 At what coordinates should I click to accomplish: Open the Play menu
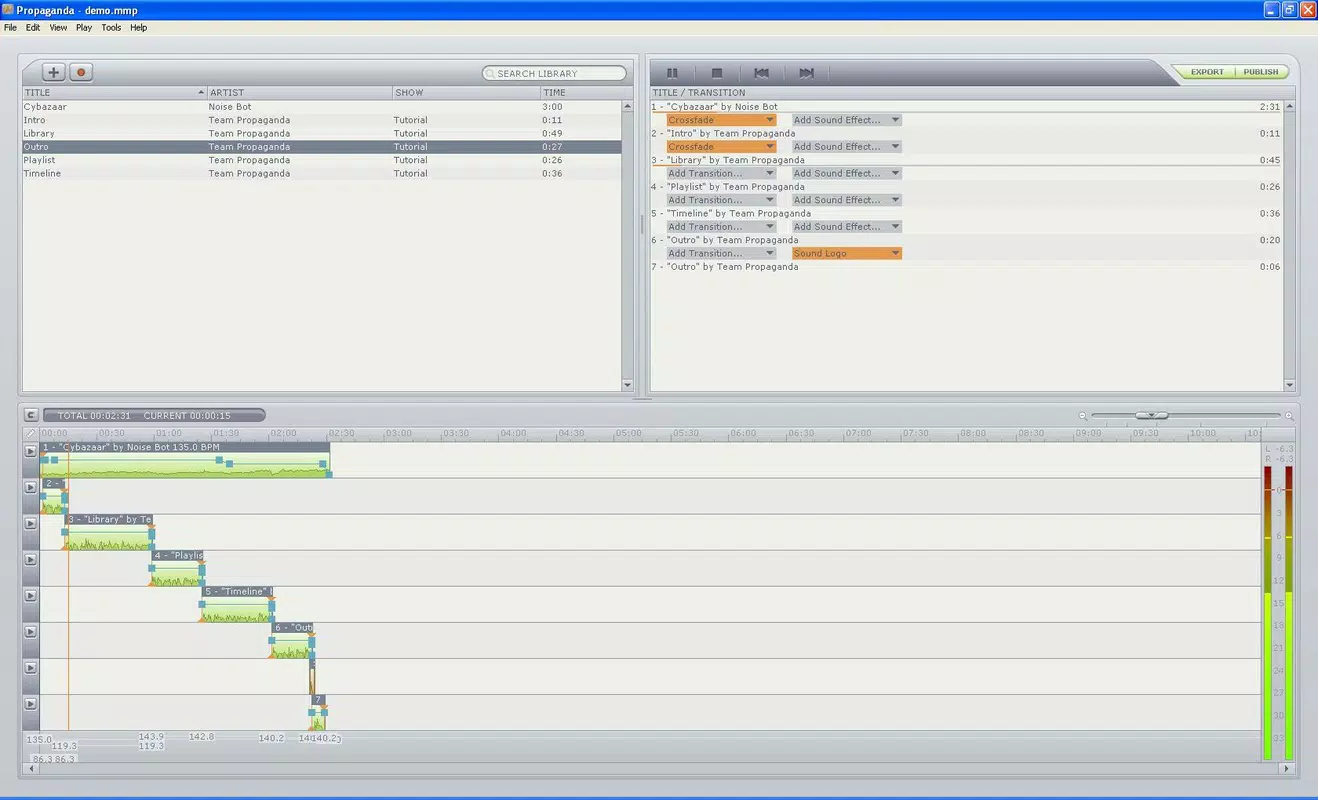[84, 28]
